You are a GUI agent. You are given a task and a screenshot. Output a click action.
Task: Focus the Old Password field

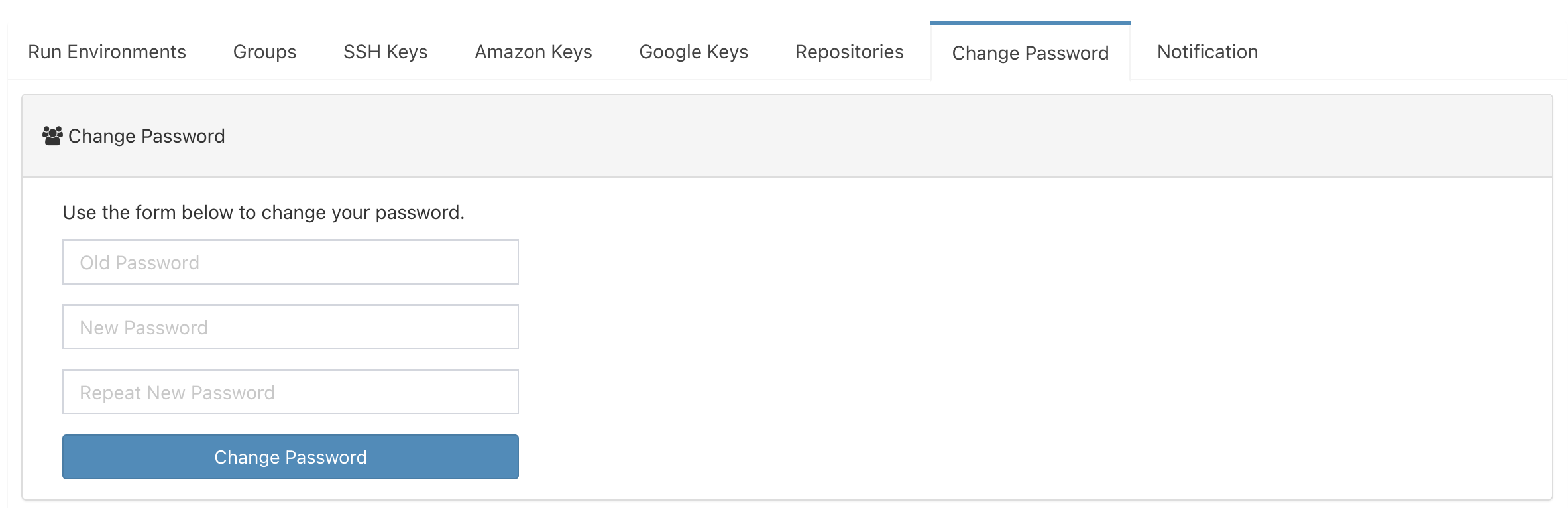point(290,262)
